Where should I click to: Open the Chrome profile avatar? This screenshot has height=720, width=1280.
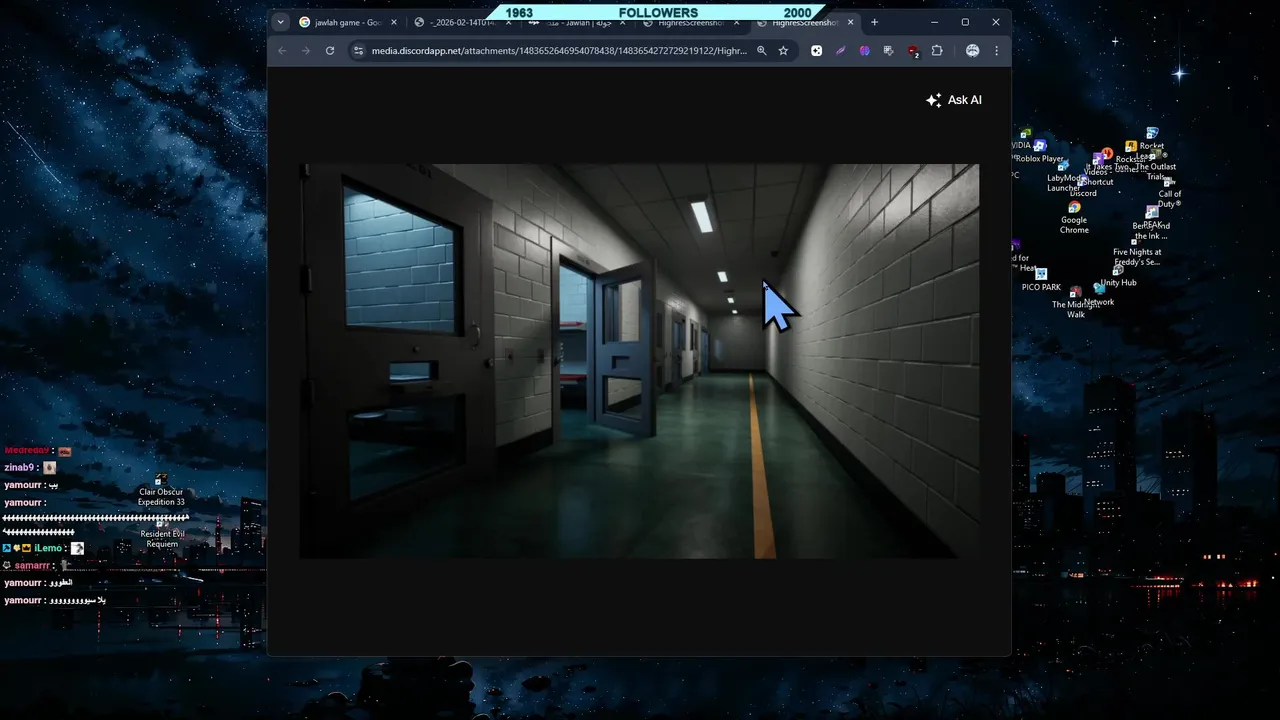click(972, 51)
